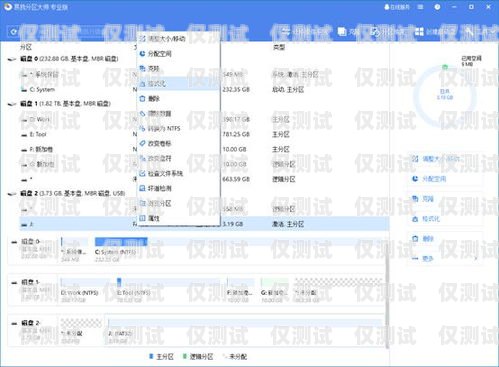Image resolution: width=499 pixels, height=367 pixels.
Task: Click 删除 in the right side panel
Action: 445,239
